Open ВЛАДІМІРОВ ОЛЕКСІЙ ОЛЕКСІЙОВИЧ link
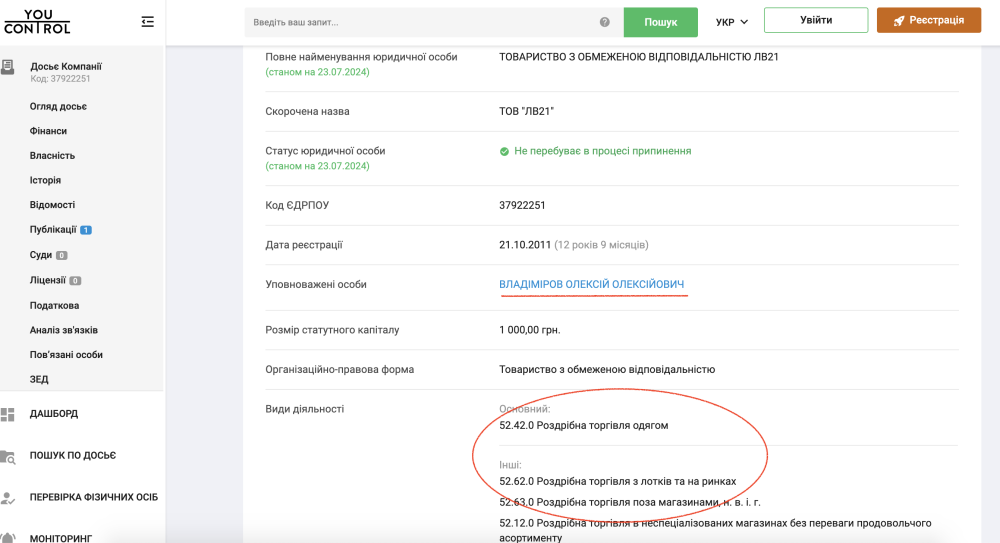 point(591,285)
